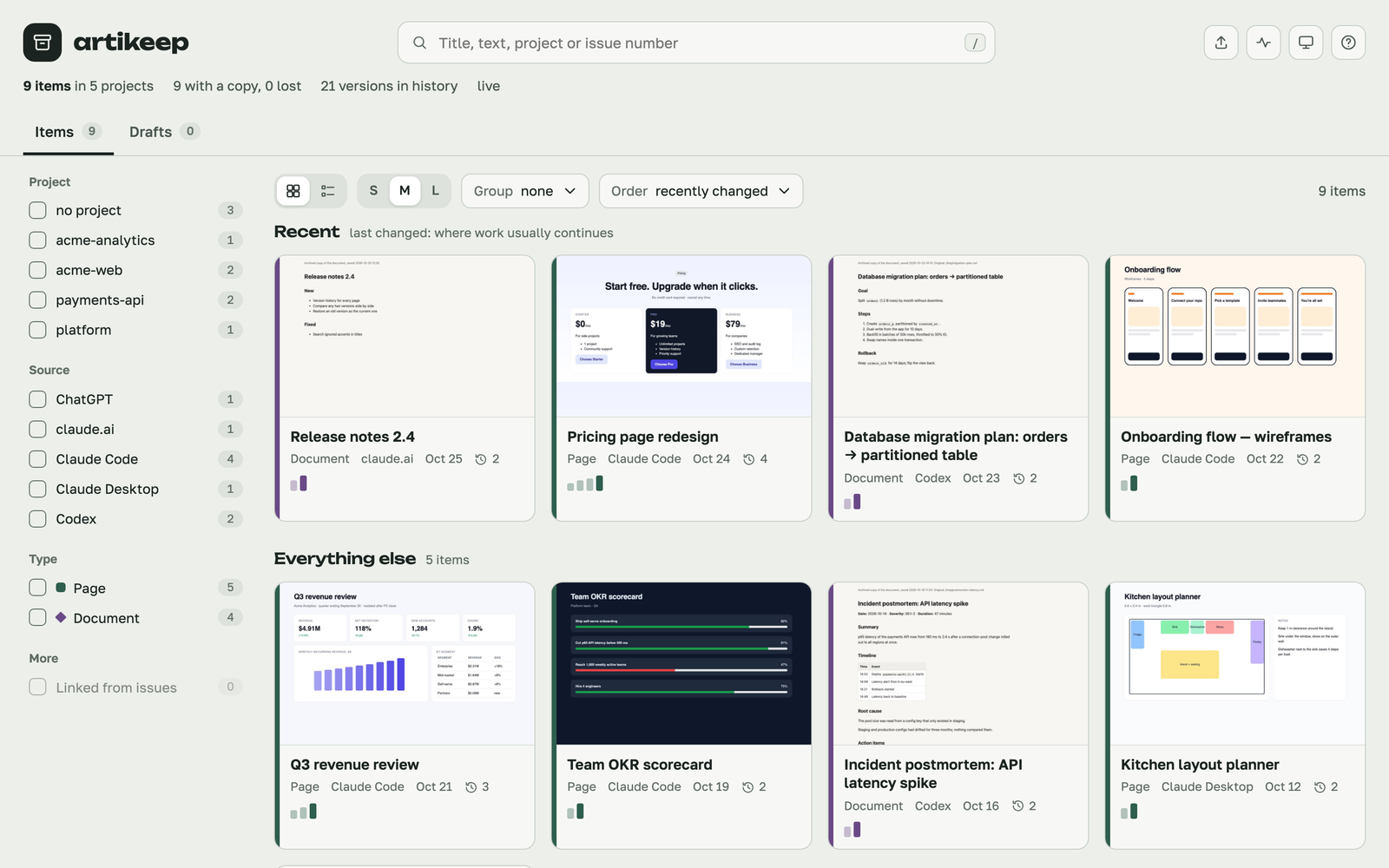The width and height of the screenshot is (1389, 868).
Task: Switch to the Drafts tab
Action: (x=164, y=132)
